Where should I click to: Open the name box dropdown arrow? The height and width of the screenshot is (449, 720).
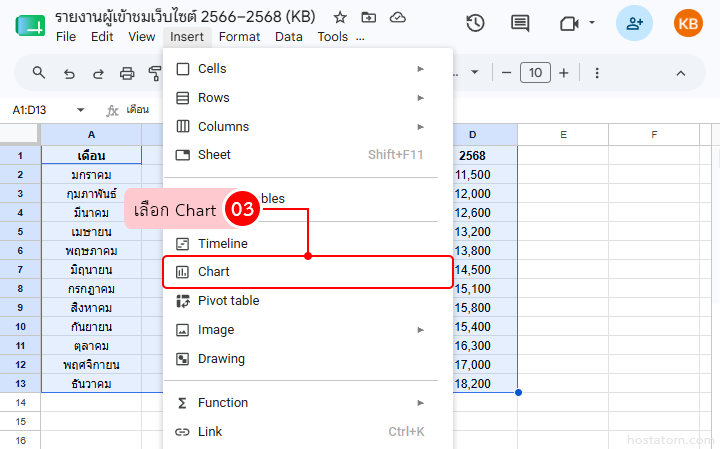pos(81,110)
